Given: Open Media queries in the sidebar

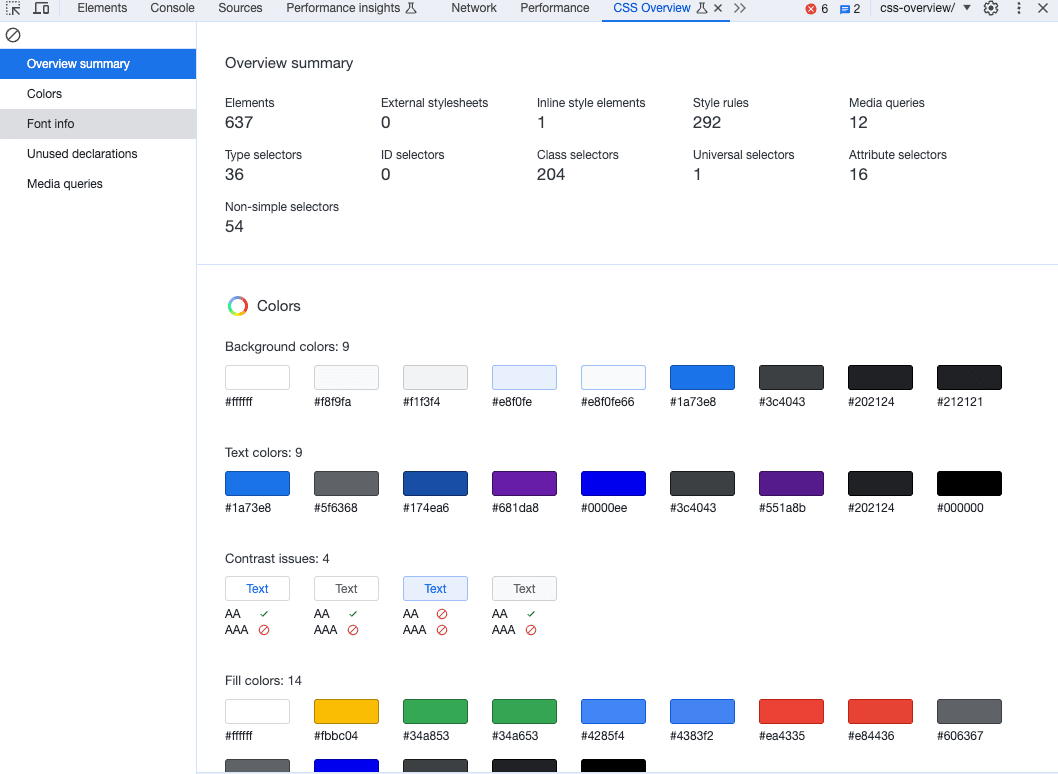Looking at the screenshot, I should pos(65,184).
